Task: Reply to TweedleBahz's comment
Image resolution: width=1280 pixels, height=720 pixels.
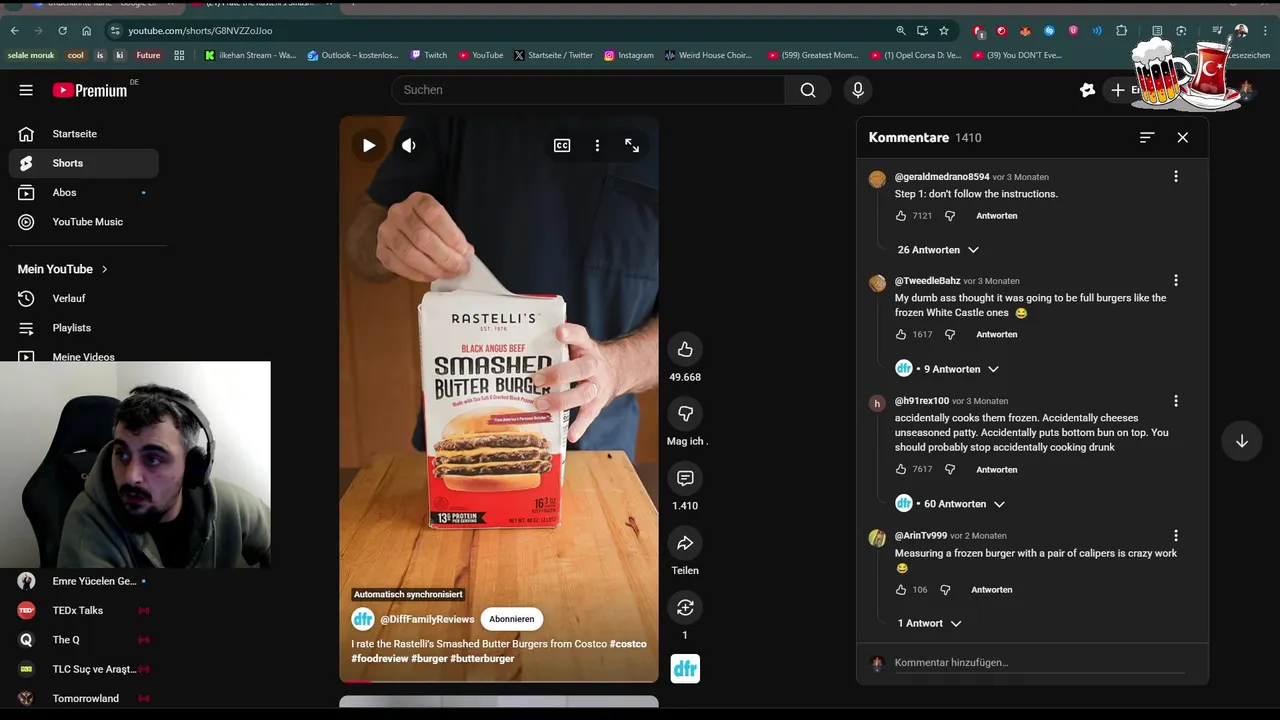Action: 997,335
